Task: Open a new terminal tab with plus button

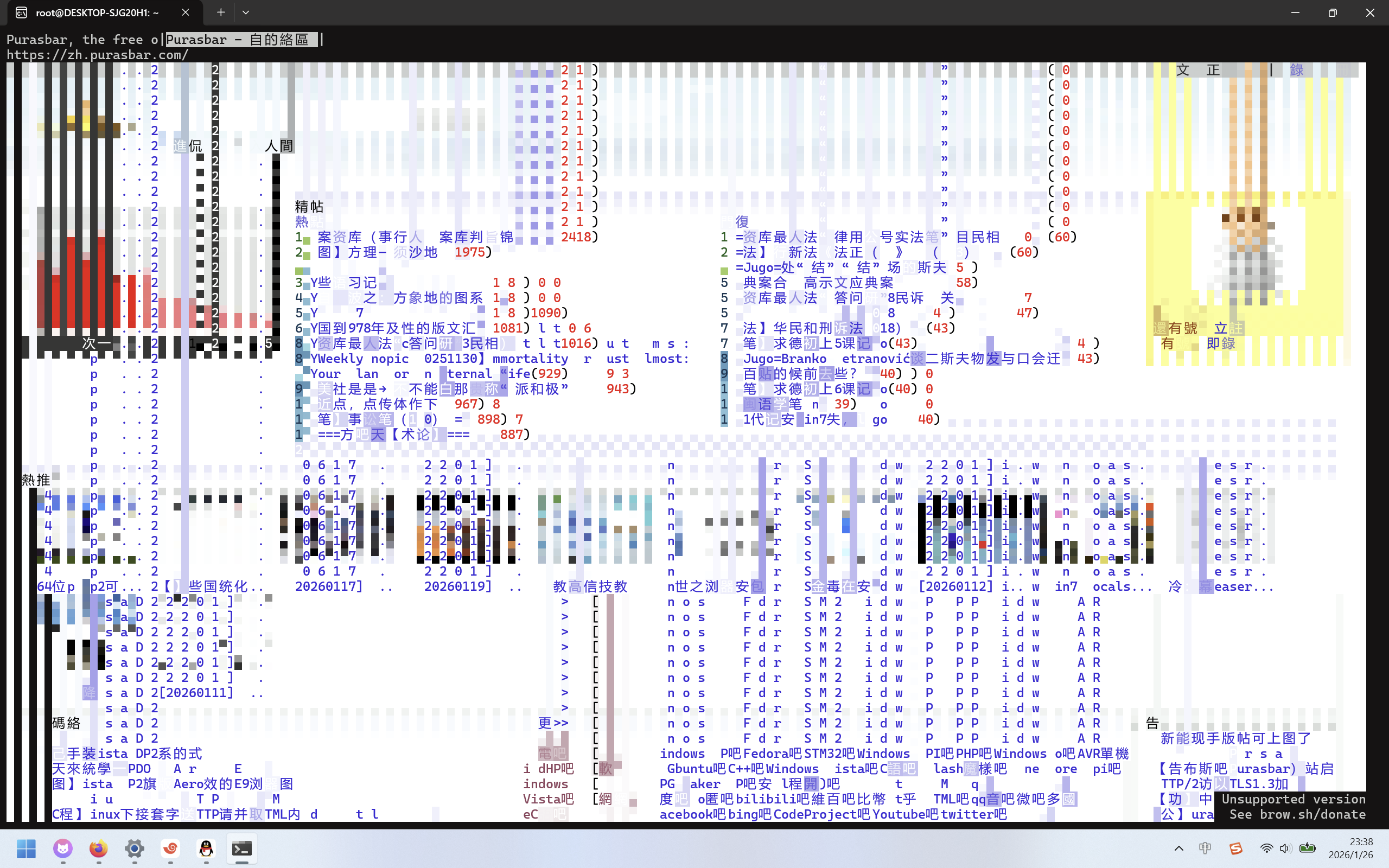Action: tap(220, 12)
